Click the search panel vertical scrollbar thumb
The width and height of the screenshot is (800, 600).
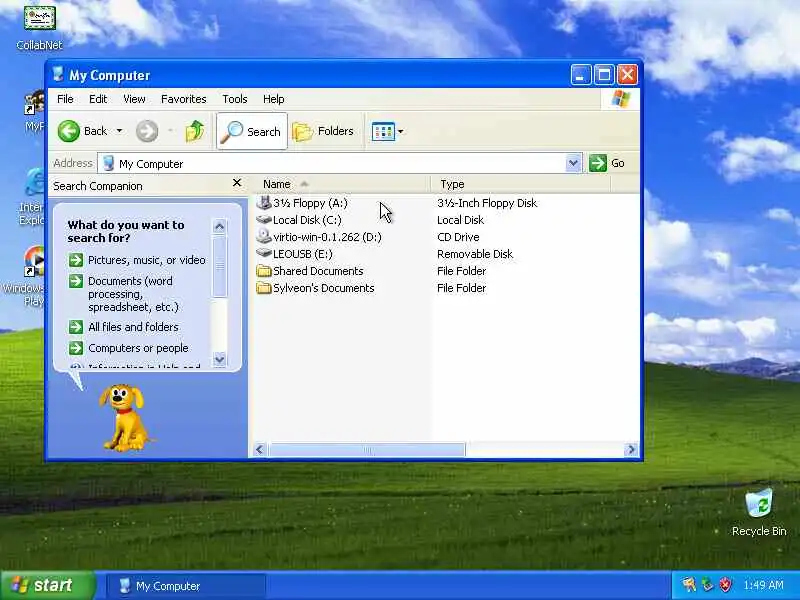(219, 266)
